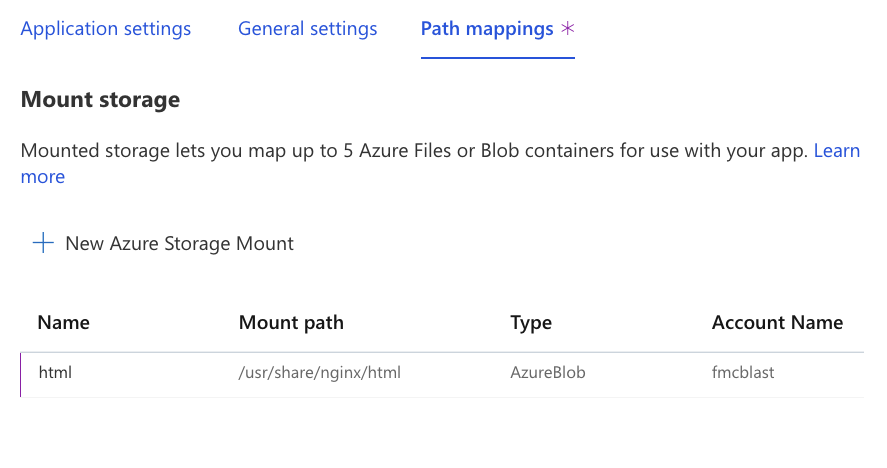This screenshot has height=468, width=887.
Task: Click the word 'more' on the second line
Action: click(43, 177)
